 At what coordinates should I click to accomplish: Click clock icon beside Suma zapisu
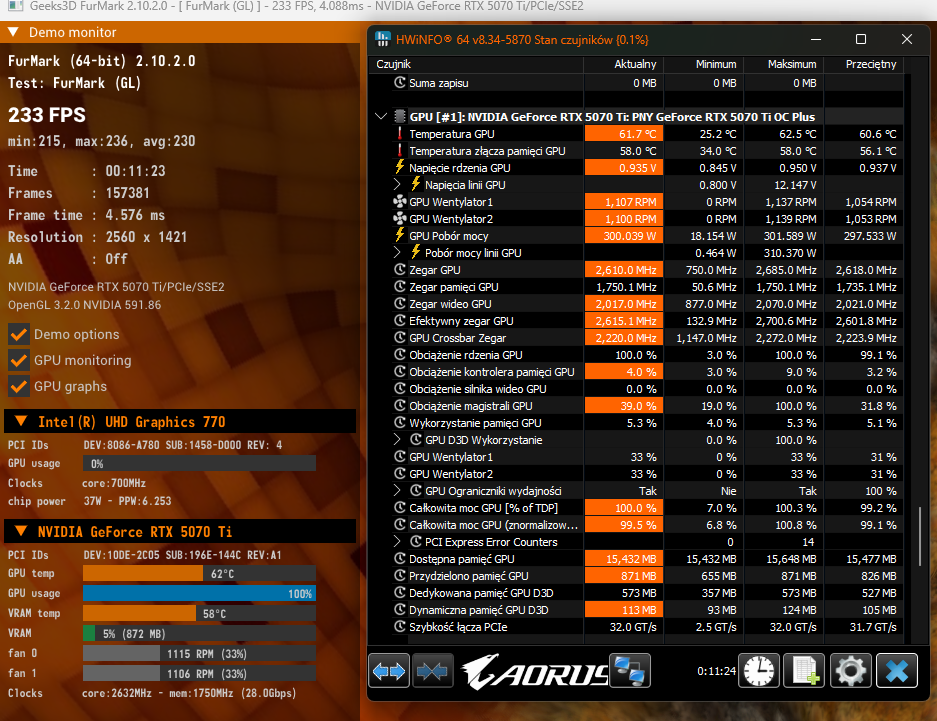(x=400, y=82)
